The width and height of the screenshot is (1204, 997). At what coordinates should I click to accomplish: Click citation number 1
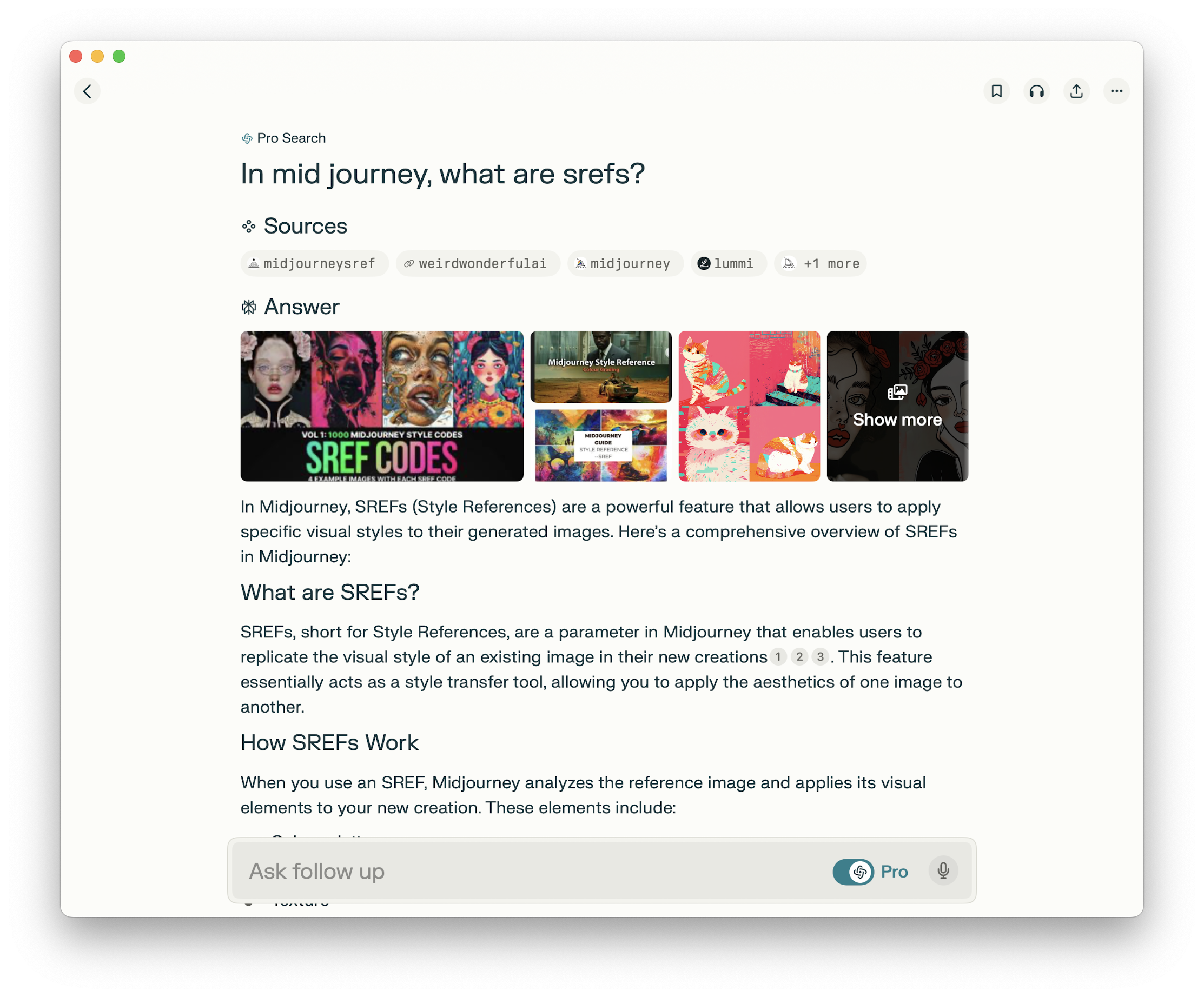[x=778, y=656]
